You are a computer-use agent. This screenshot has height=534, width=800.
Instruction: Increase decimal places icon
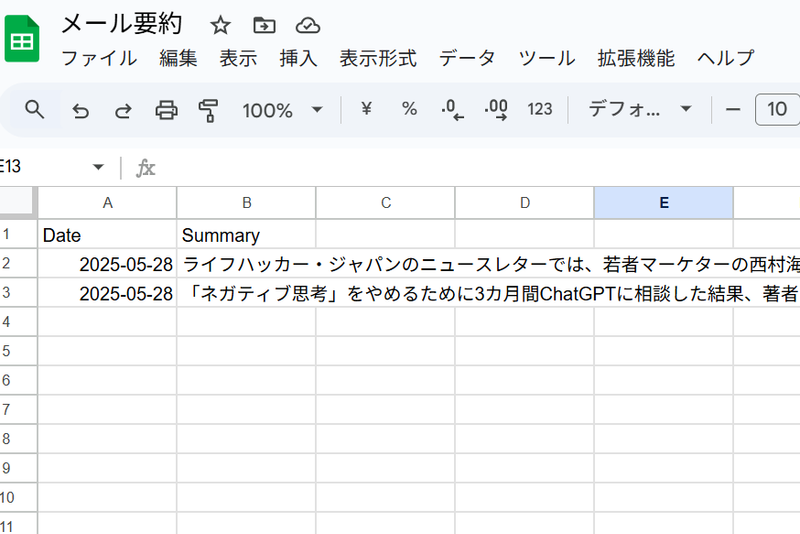coord(496,110)
